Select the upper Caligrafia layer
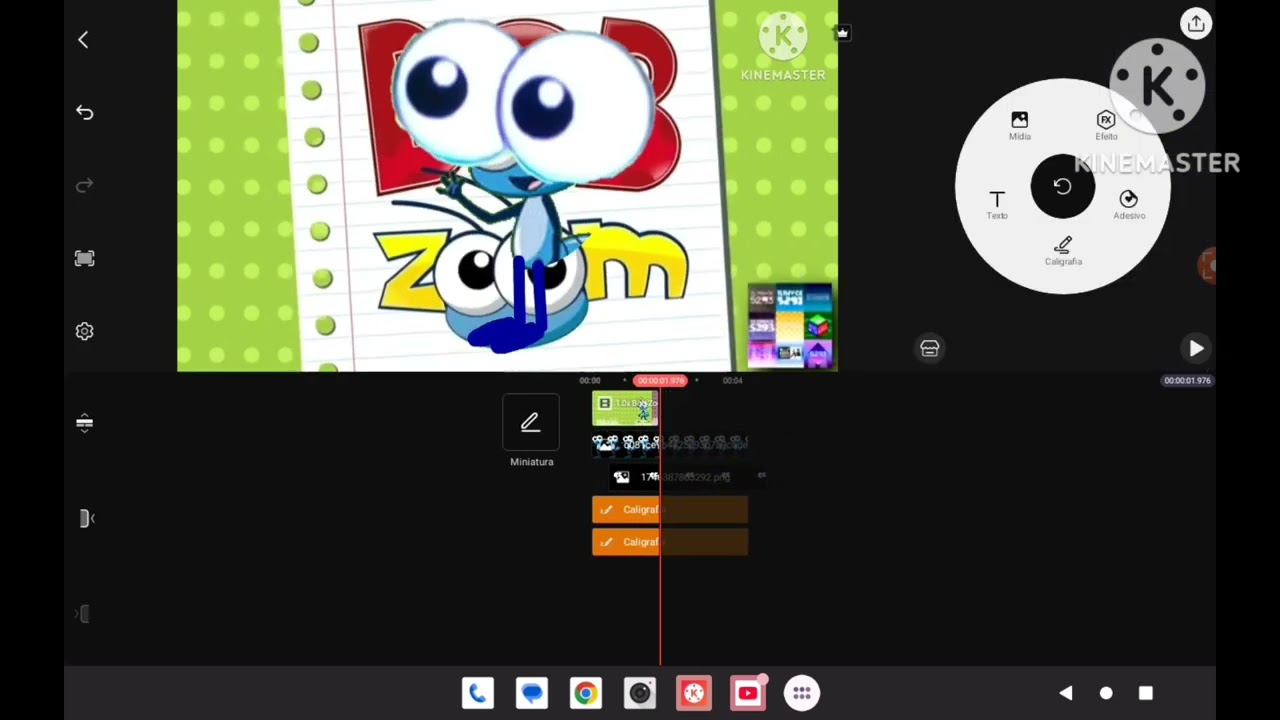The image size is (1280, 720). coord(669,510)
